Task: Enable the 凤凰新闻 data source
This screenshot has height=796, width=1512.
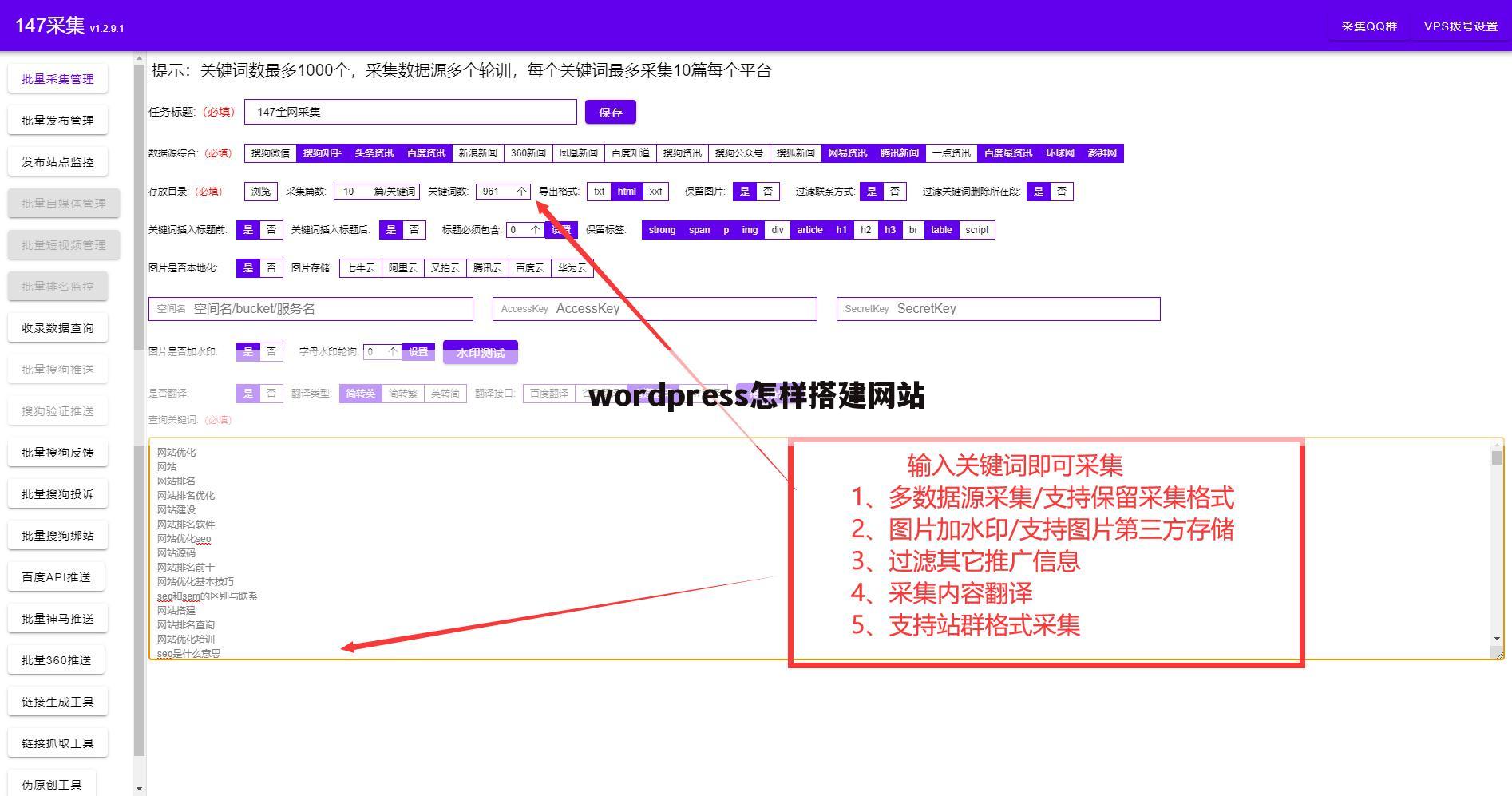Action: 577,152
